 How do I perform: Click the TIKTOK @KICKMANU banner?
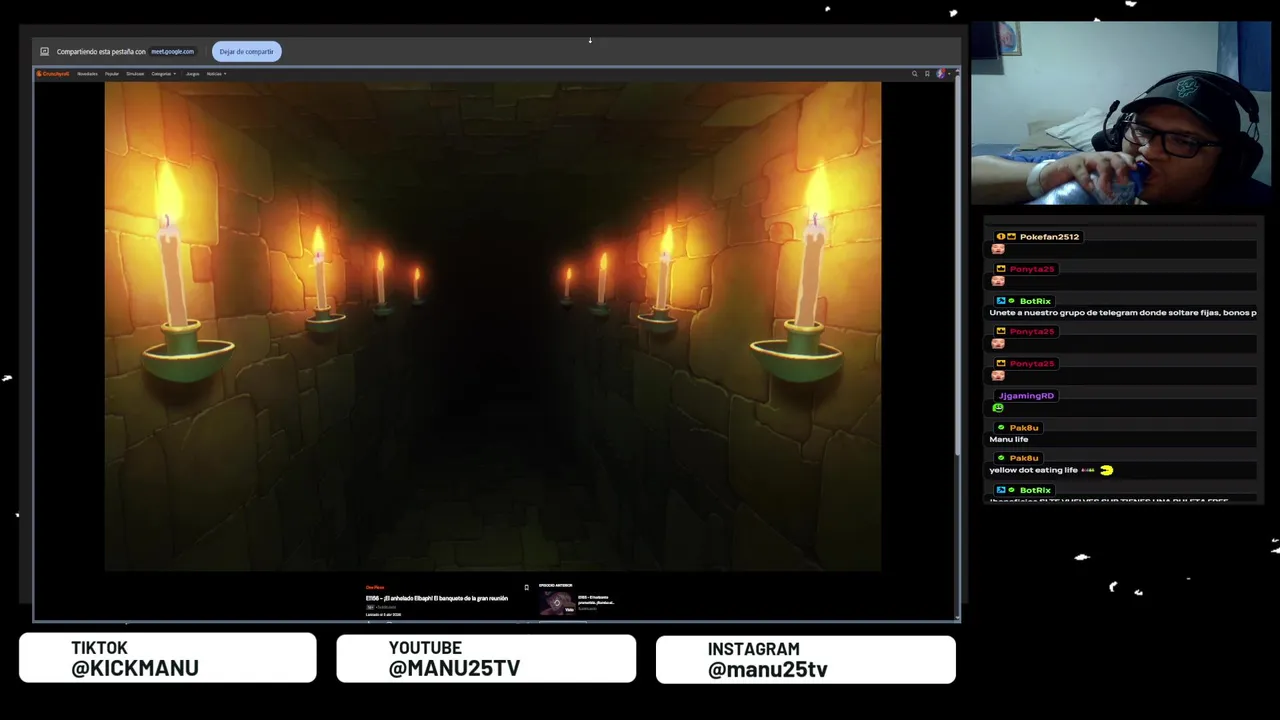coord(168,658)
